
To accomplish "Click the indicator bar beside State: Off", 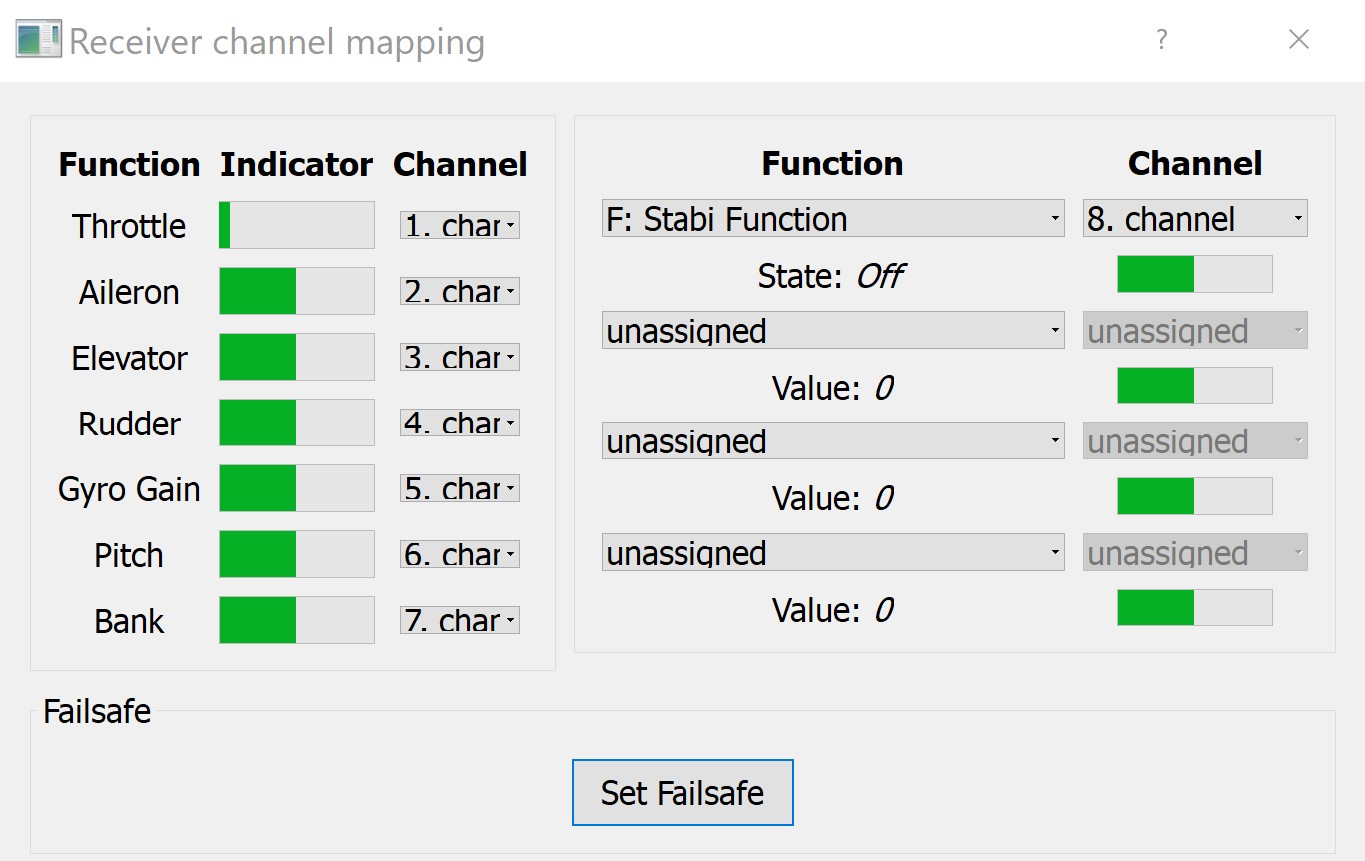I will [x=1194, y=274].
